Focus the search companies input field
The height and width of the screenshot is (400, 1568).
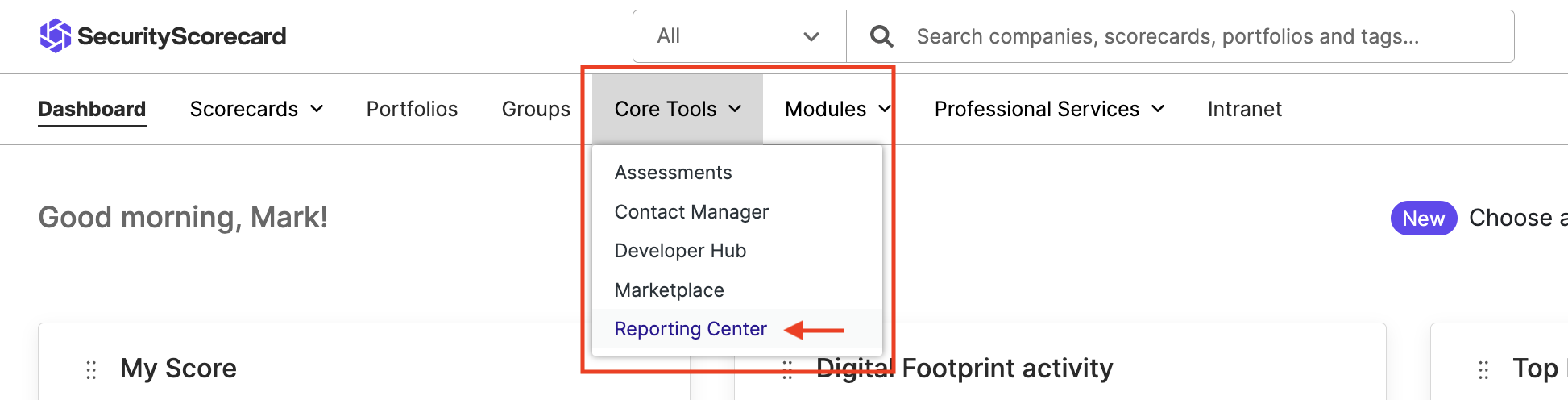tap(1180, 36)
